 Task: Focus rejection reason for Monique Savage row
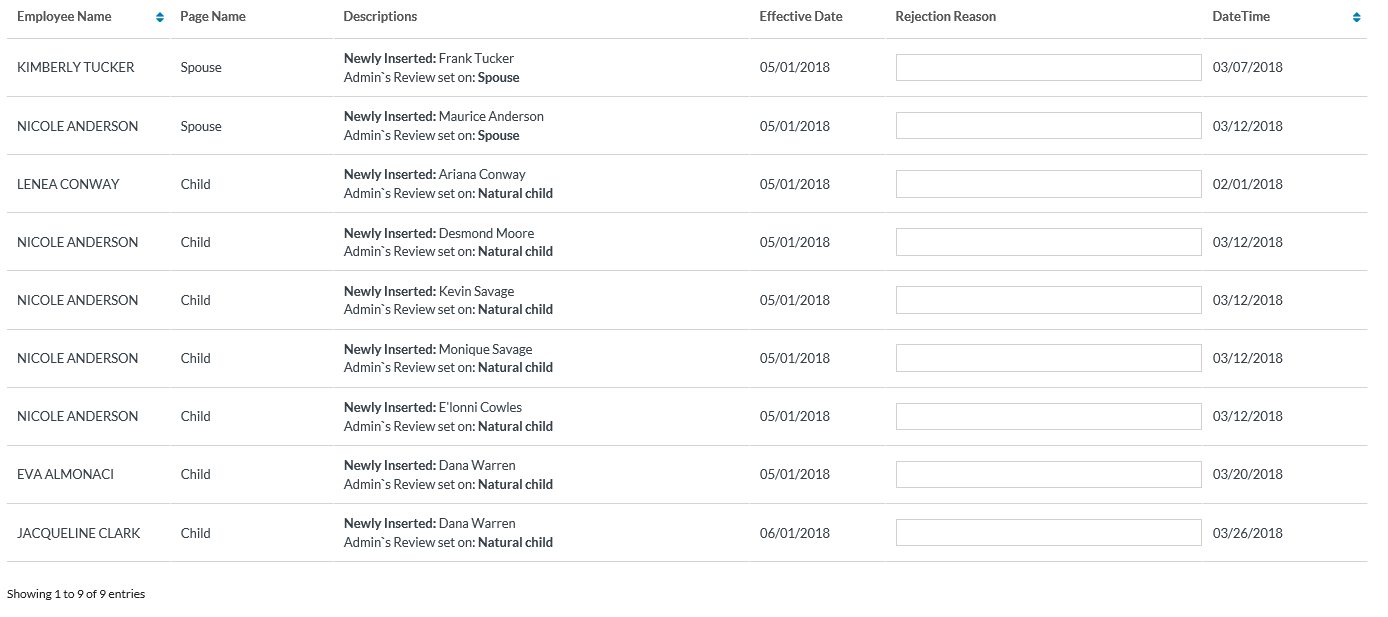point(1048,358)
